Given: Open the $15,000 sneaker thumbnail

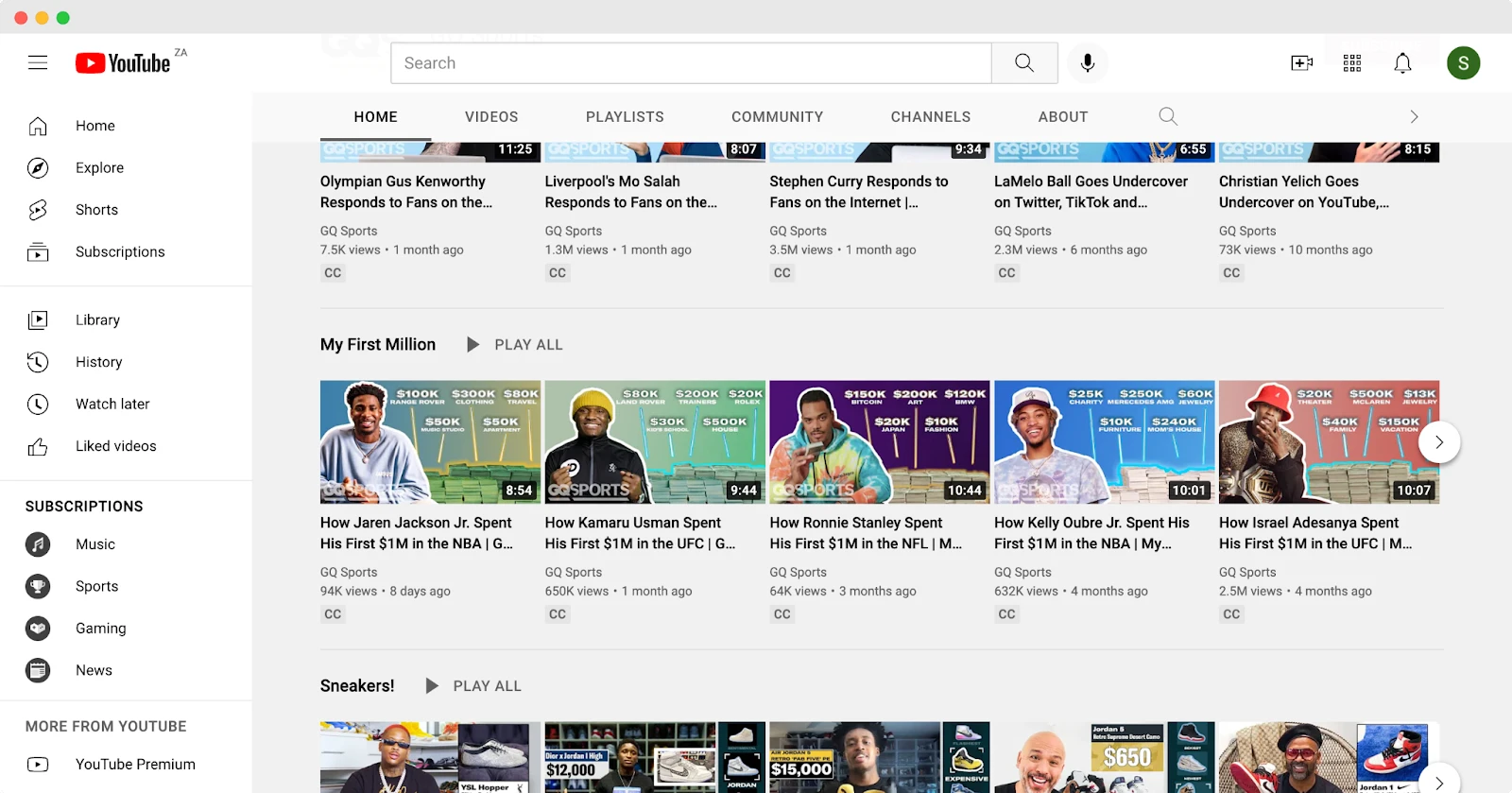Looking at the screenshot, I should (x=880, y=757).
